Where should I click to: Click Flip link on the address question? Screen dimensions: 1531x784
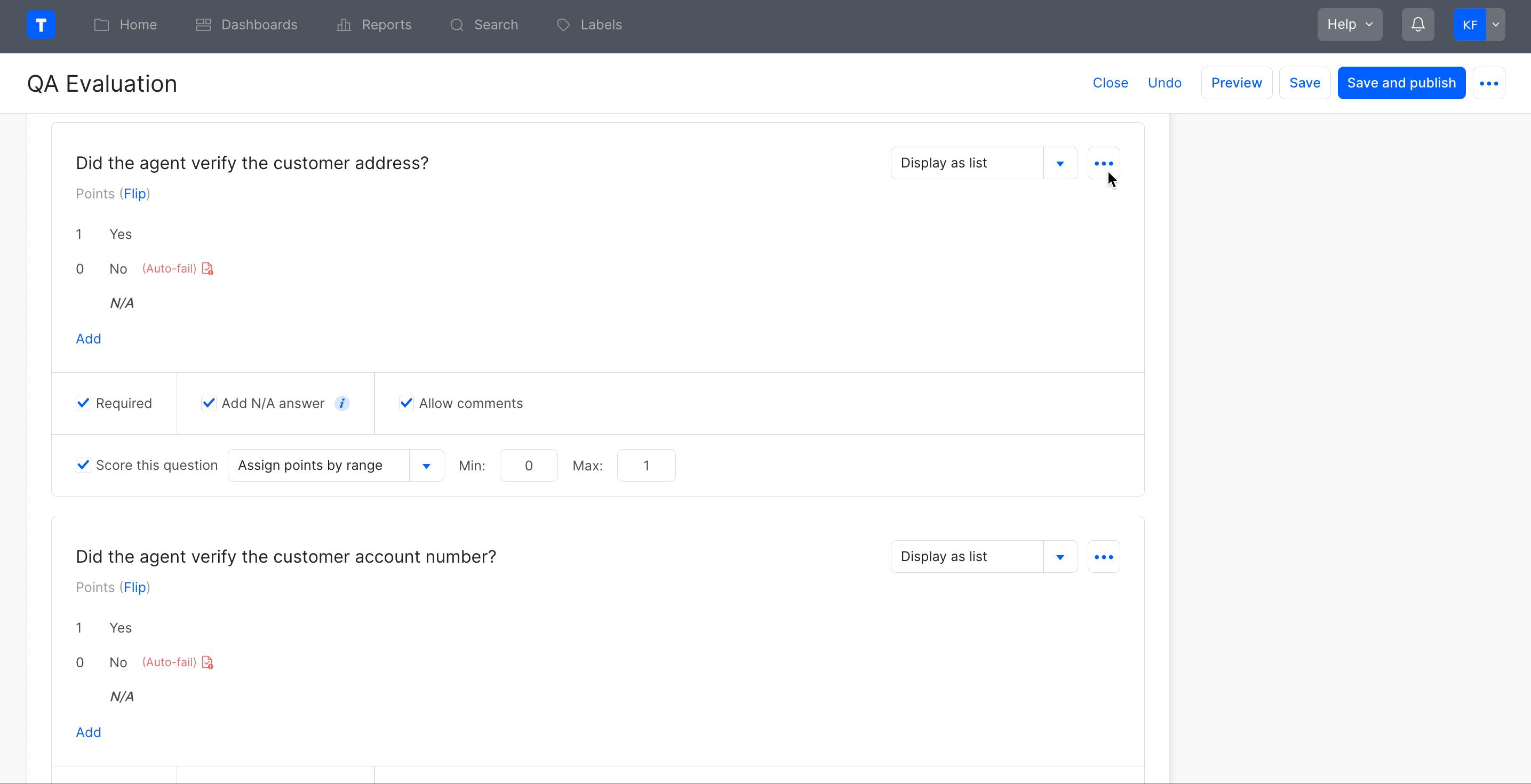[x=134, y=194]
